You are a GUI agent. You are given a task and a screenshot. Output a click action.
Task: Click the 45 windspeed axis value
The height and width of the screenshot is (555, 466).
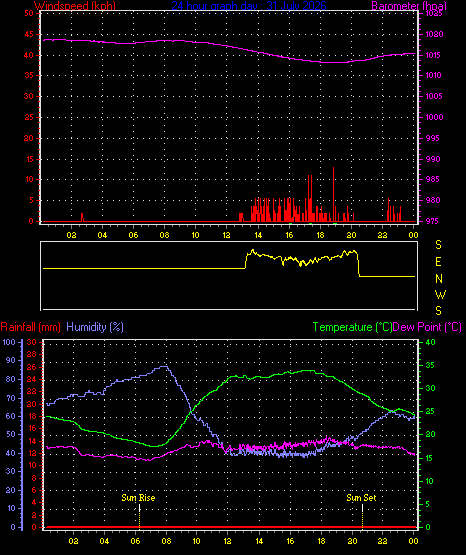29,34
